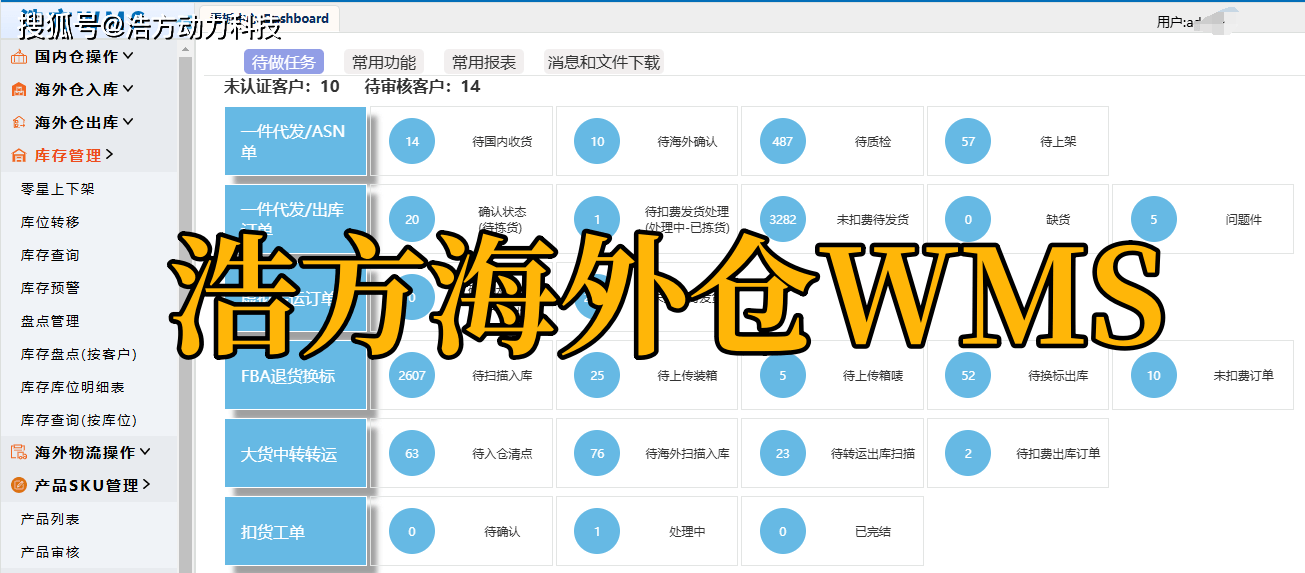
Task: Open 库存盘点(按客户) menu item
Action: 78,354
